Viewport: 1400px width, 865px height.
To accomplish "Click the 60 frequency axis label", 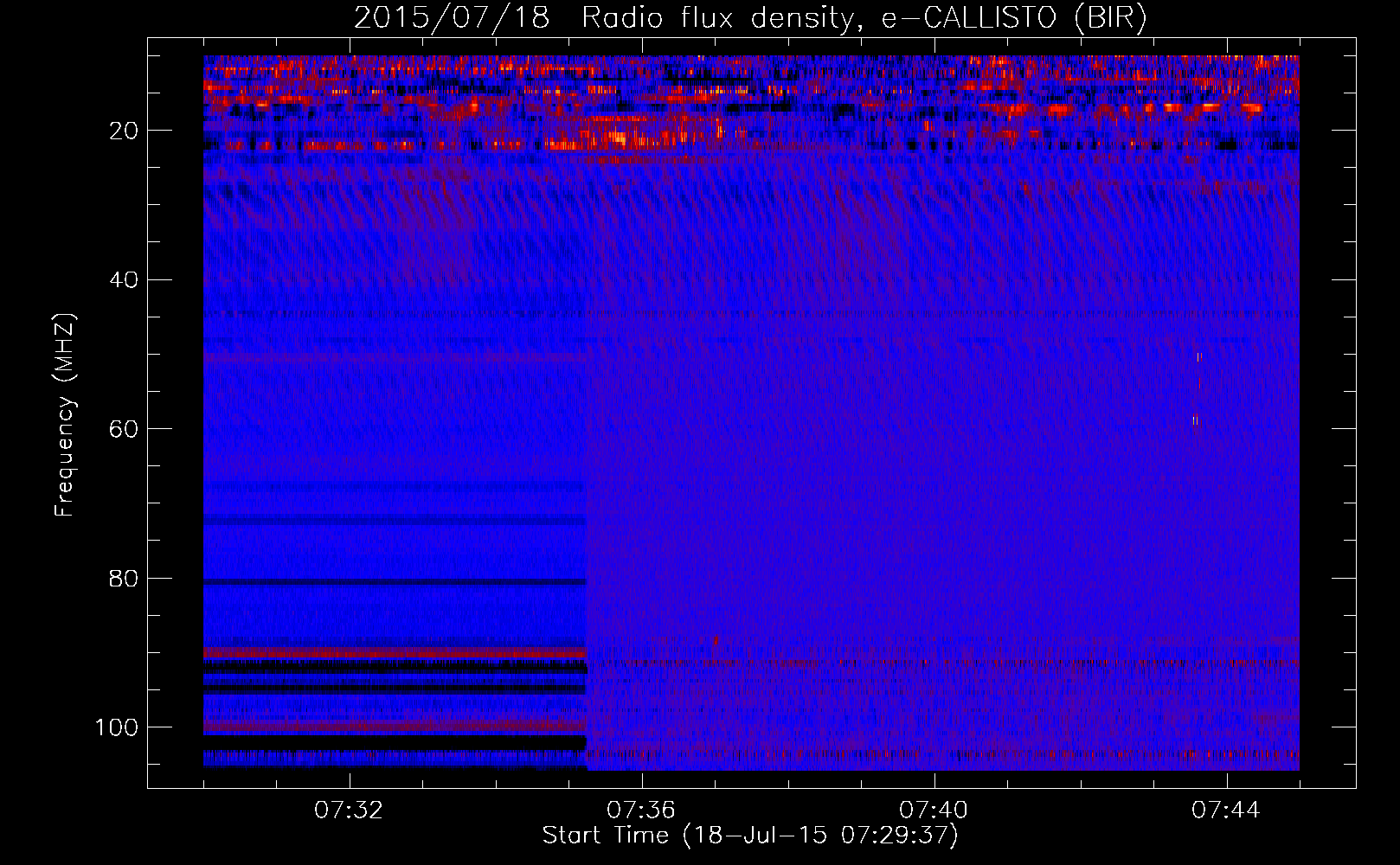I will click(x=125, y=429).
